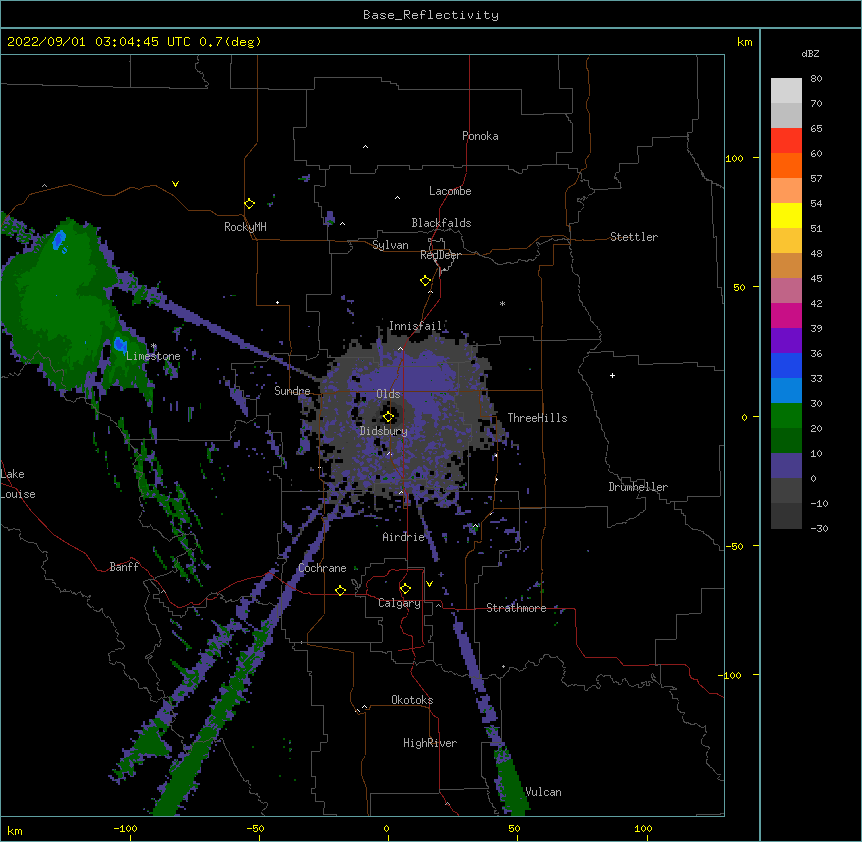Screen dimensions: 862x842
Task: Click the yellow V marker northwest of RockyMH
Action: pos(175,184)
